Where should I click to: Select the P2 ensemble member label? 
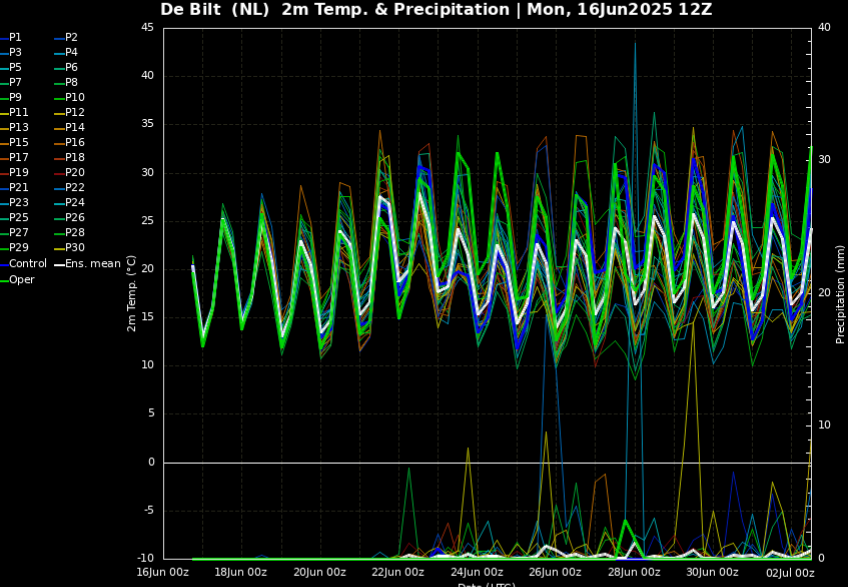[71, 37]
